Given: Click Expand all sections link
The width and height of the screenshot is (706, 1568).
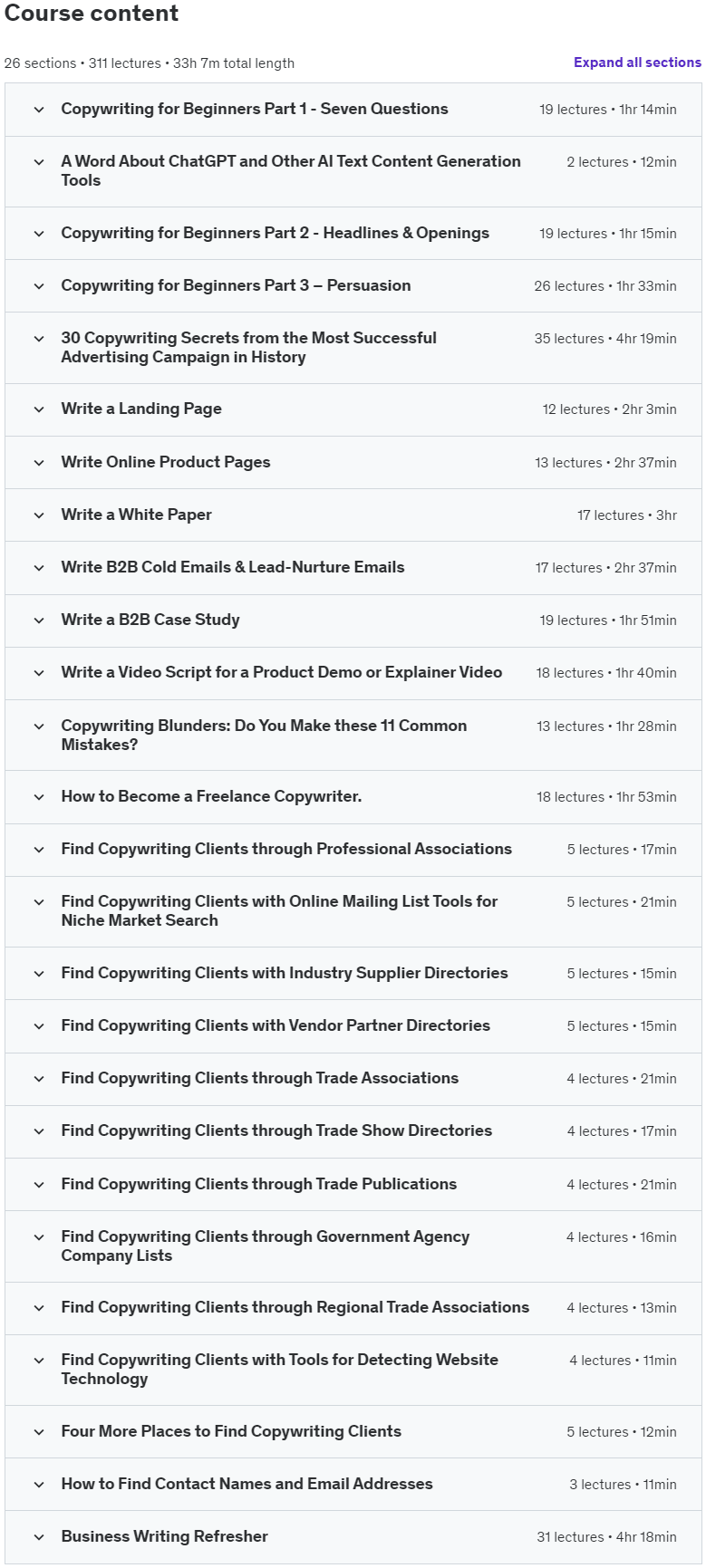Looking at the screenshot, I should (637, 63).
